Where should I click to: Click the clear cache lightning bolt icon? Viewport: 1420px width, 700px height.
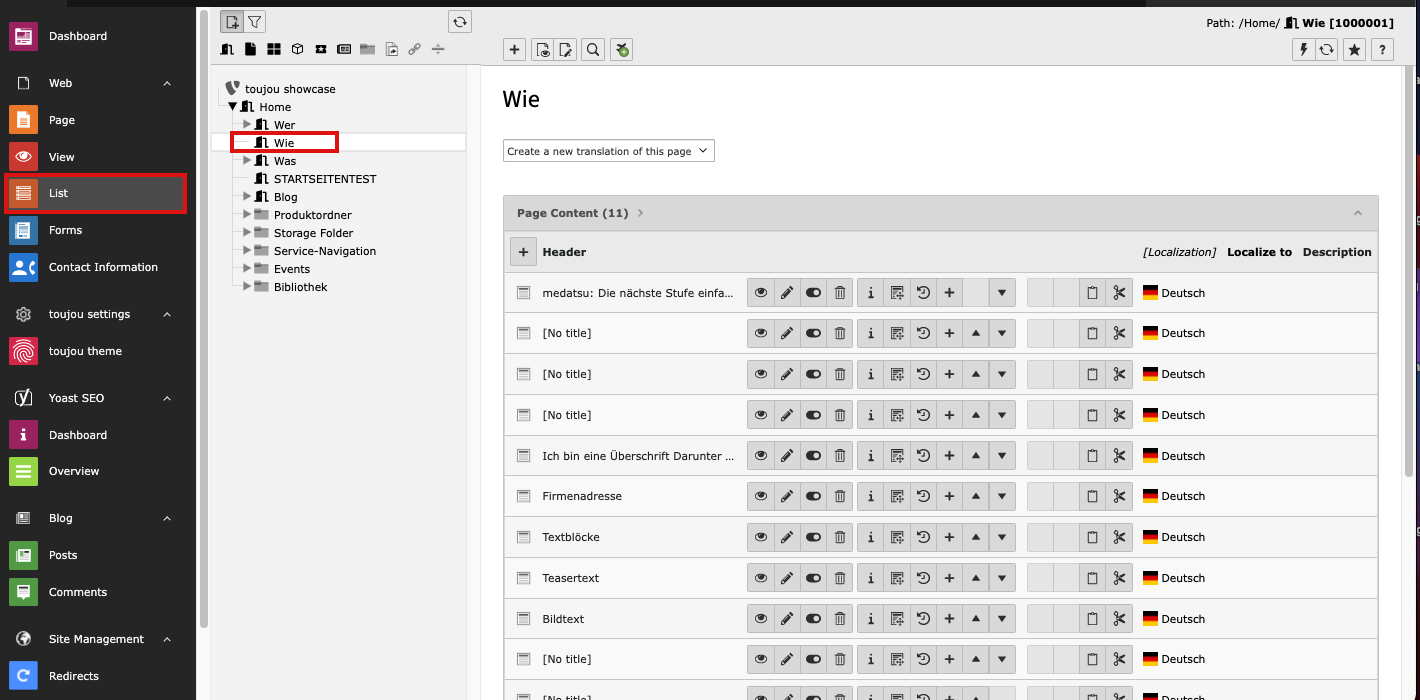pyautogui.click(x=1303, y=50)
